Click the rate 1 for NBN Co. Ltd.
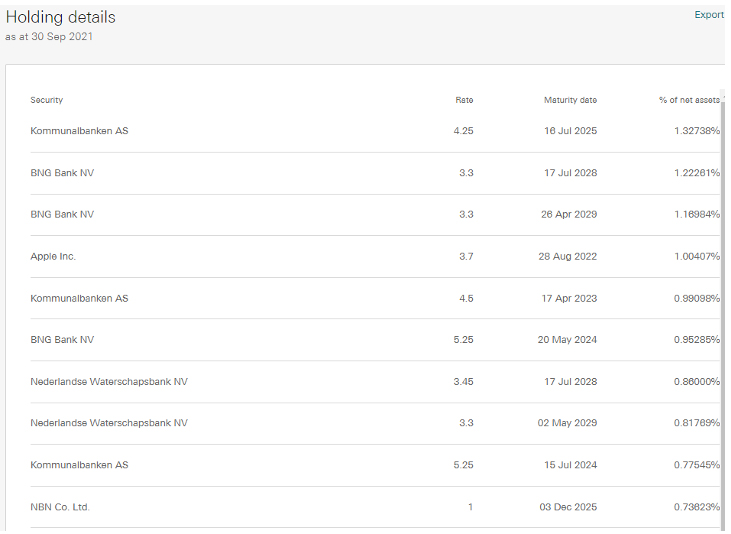731x534 pixels. (x=470, y=506)
